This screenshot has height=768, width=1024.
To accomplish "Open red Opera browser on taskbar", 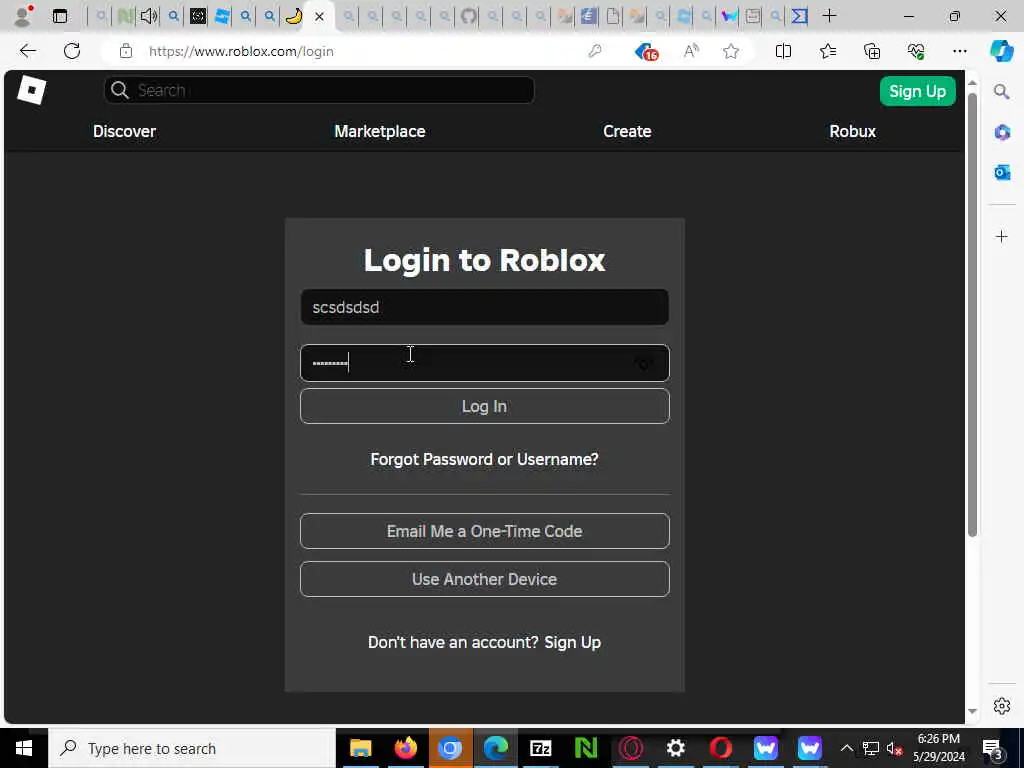I will point(721,748).
